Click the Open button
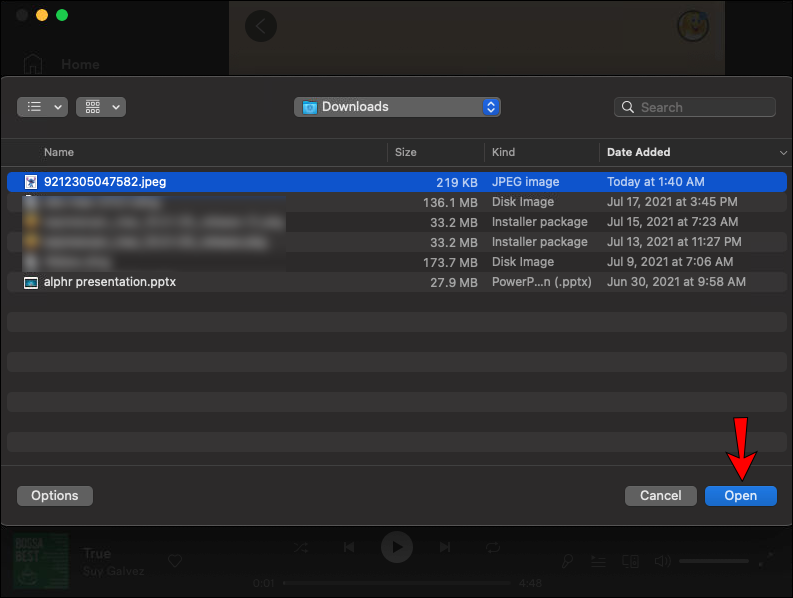 pos(740,496)
